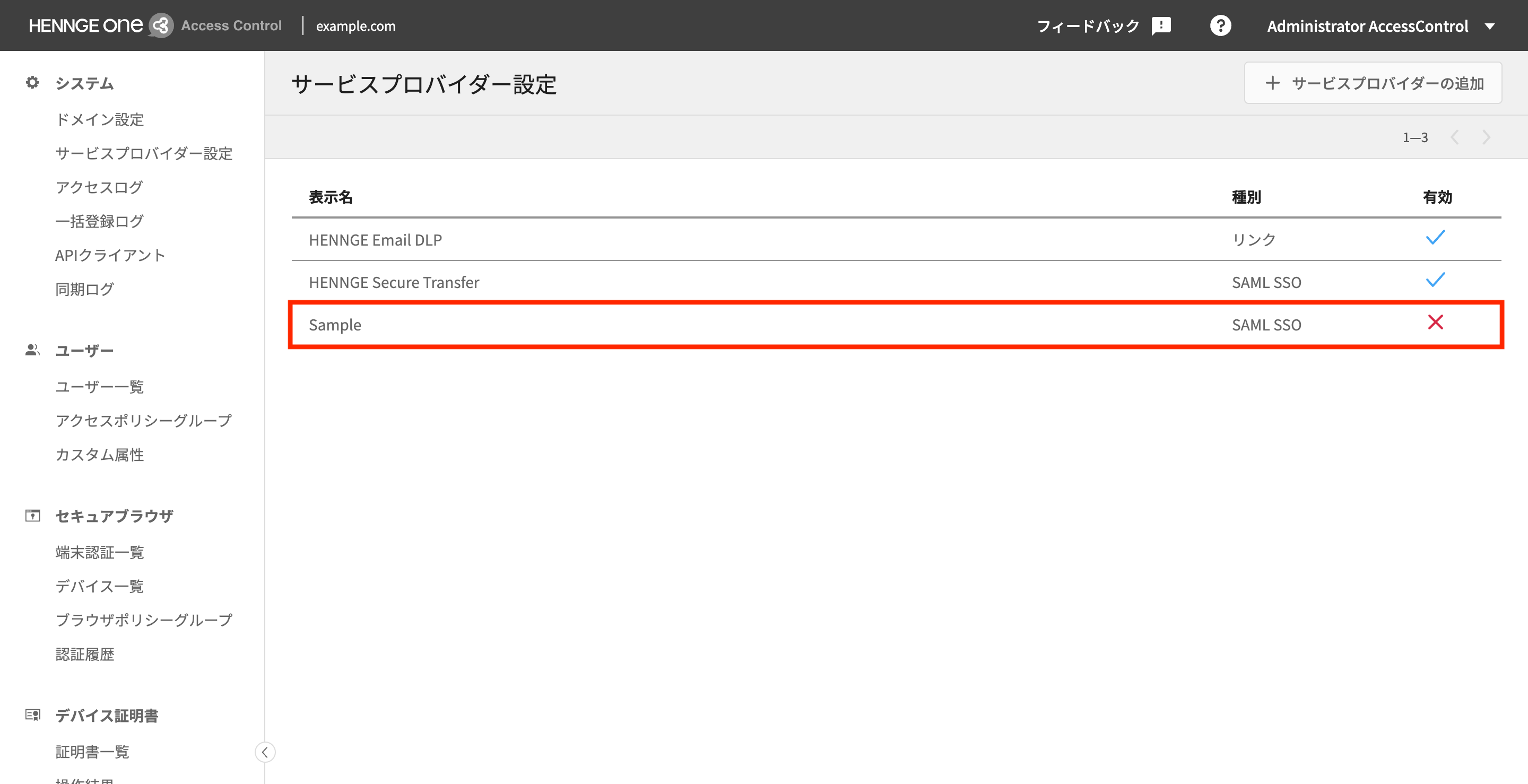This screenshot has width=1528, height=784.
Task: Click the Users people icon in sidebar
Action: click(x=32, y=350)
